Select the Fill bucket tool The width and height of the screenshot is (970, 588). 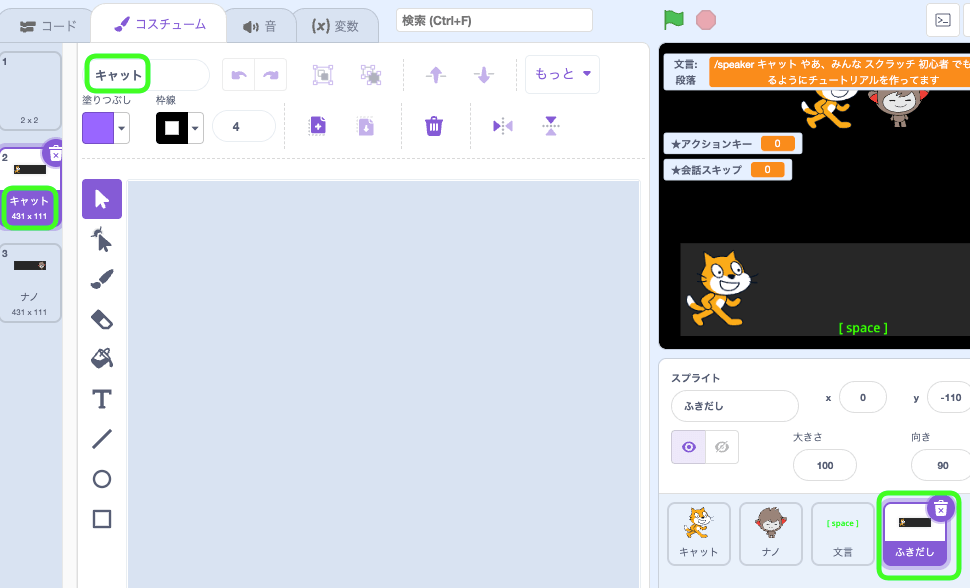[101, 358]
